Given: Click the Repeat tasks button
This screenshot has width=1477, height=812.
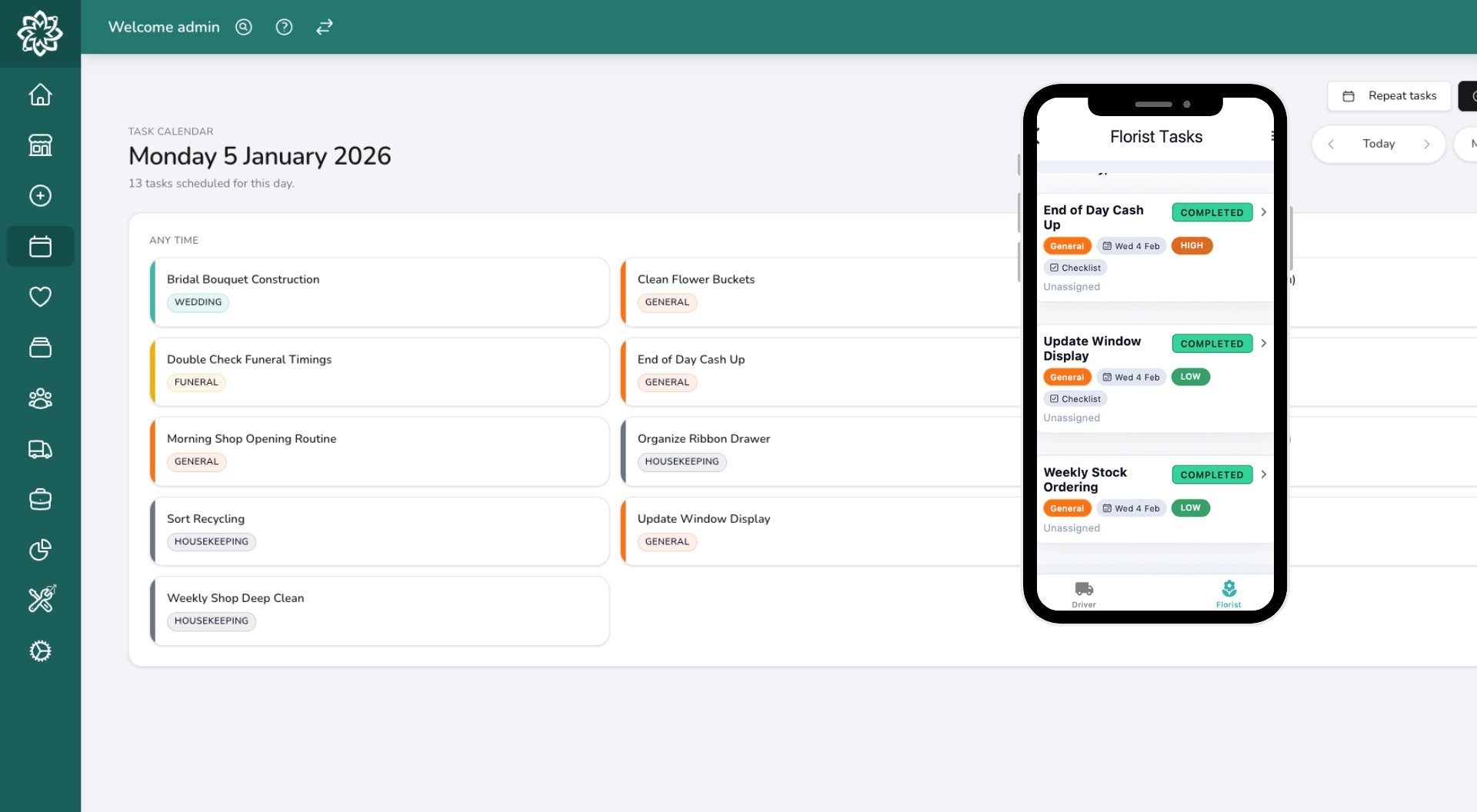Looking at the screenshot, I should tap(1389, 95).
